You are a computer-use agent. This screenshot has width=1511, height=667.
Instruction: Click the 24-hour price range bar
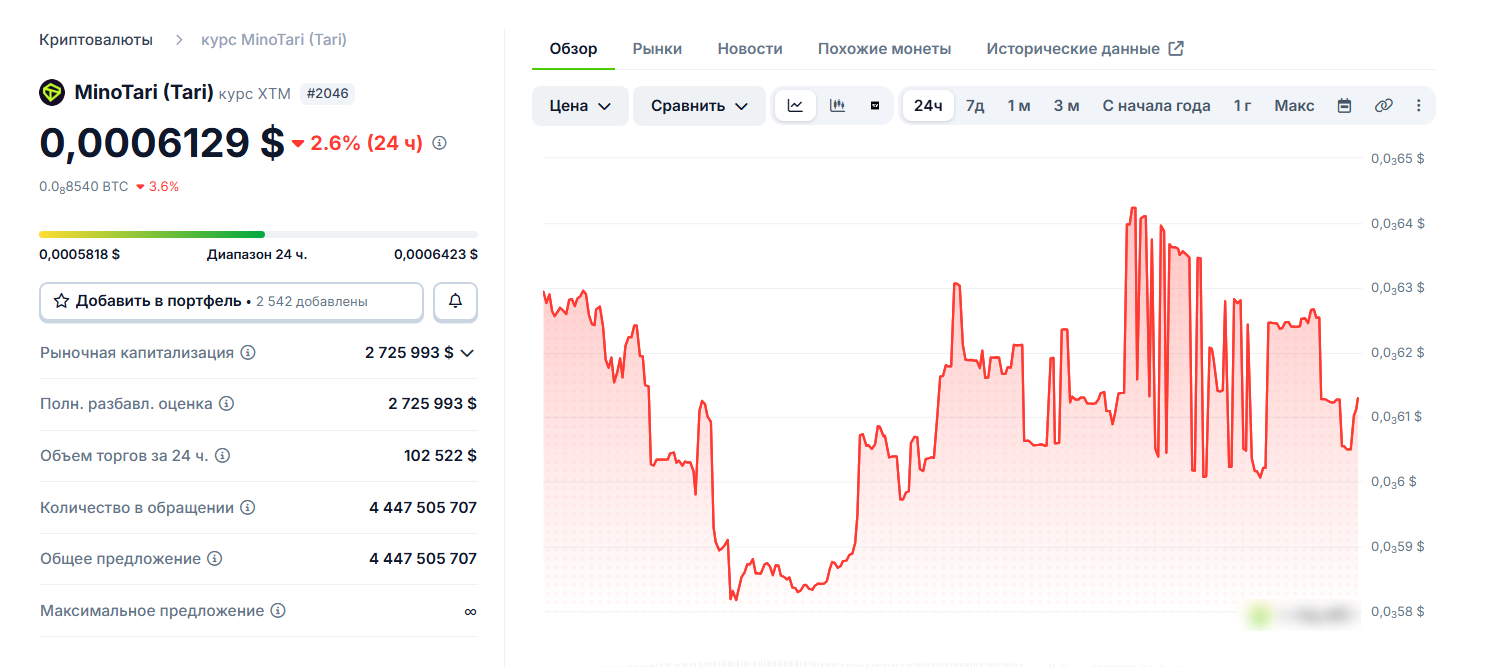(258, 232)
